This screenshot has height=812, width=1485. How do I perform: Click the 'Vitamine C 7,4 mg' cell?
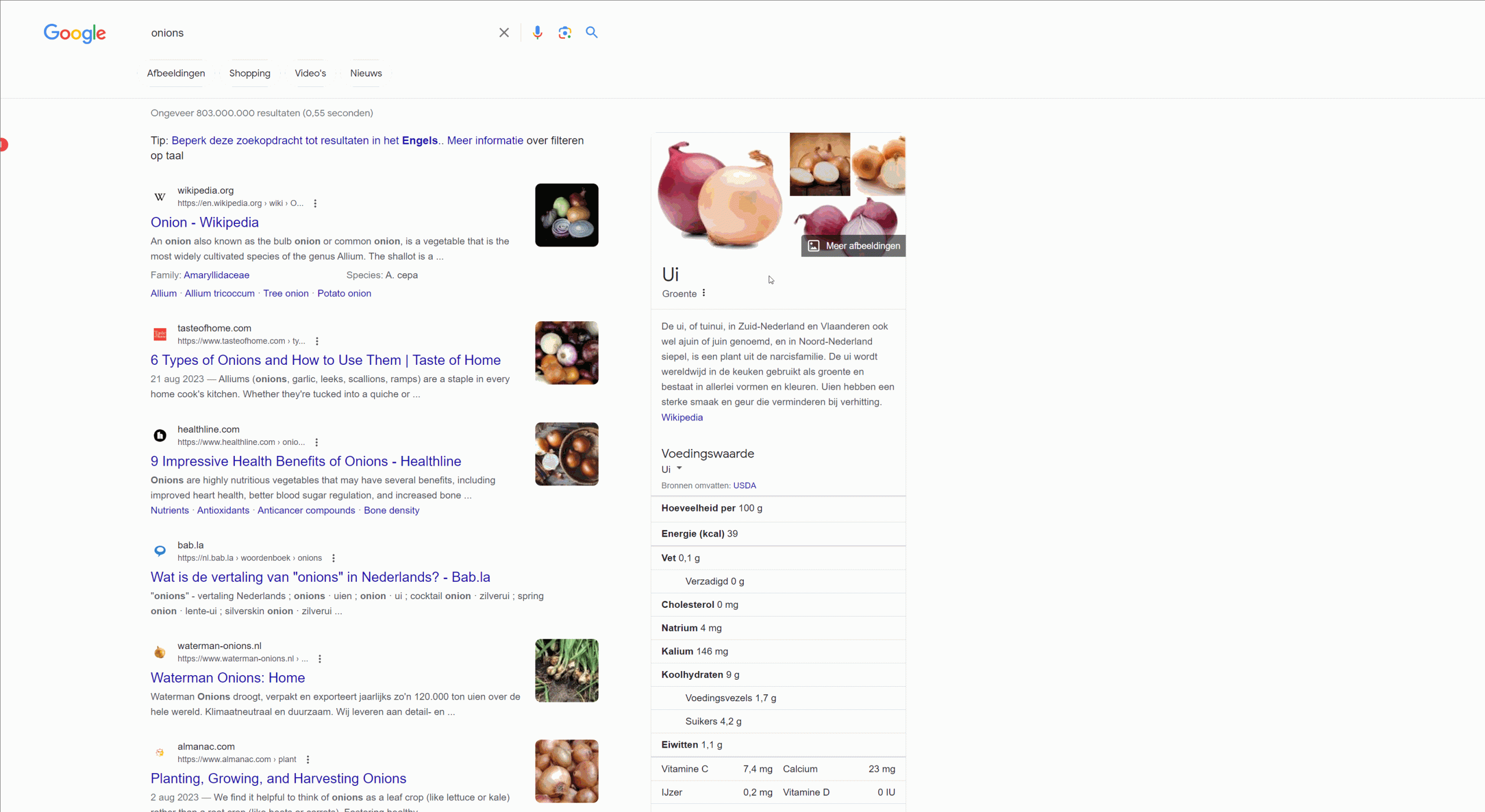coord(717,769)
